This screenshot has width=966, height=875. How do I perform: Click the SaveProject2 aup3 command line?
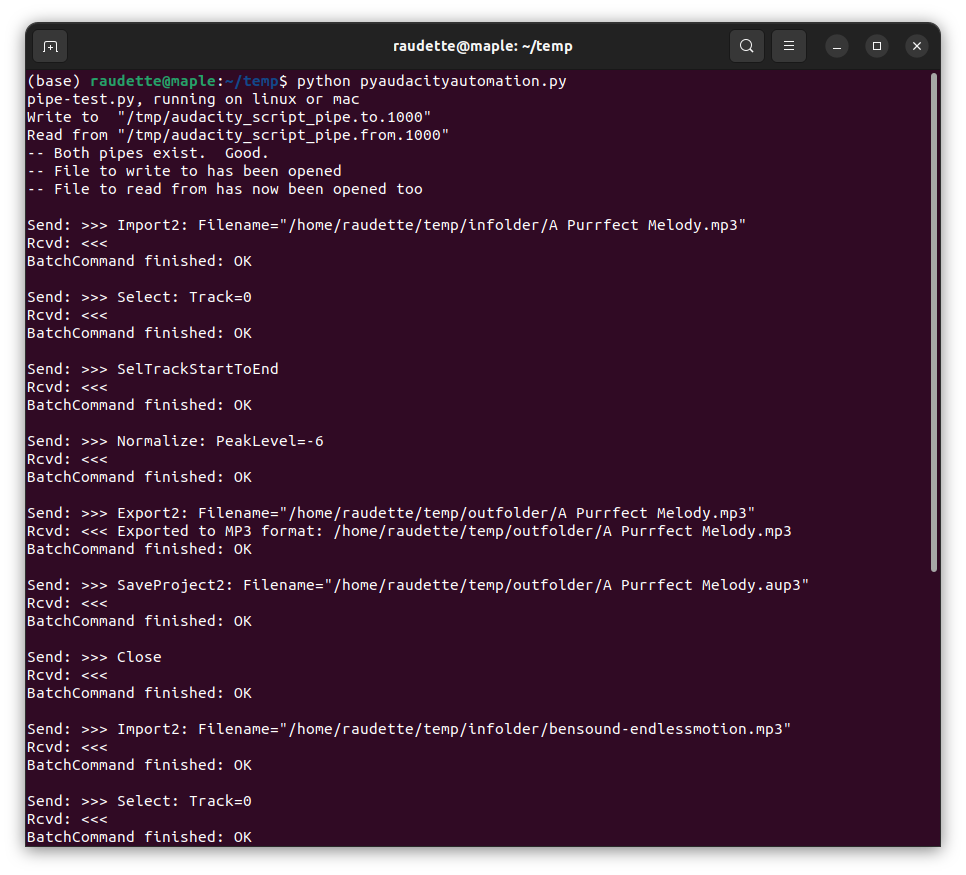417,585
